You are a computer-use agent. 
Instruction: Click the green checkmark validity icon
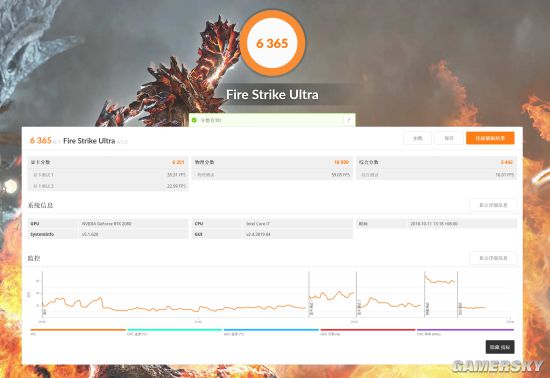pos(194,120)
